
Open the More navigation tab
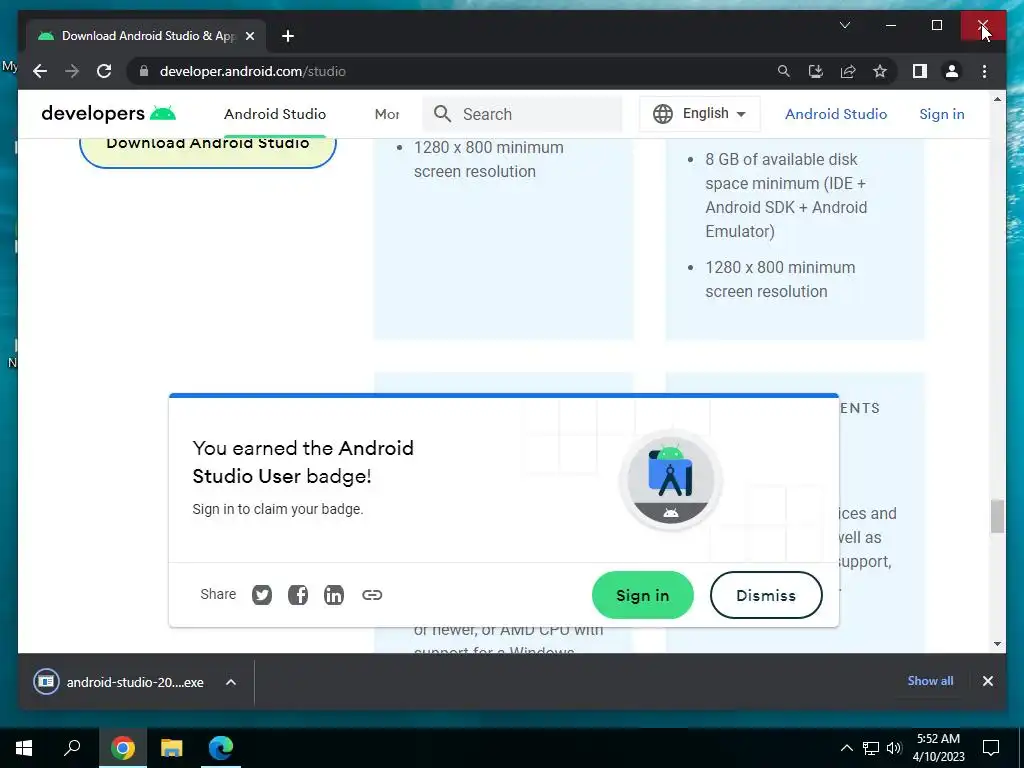click(x=387, y=114)
